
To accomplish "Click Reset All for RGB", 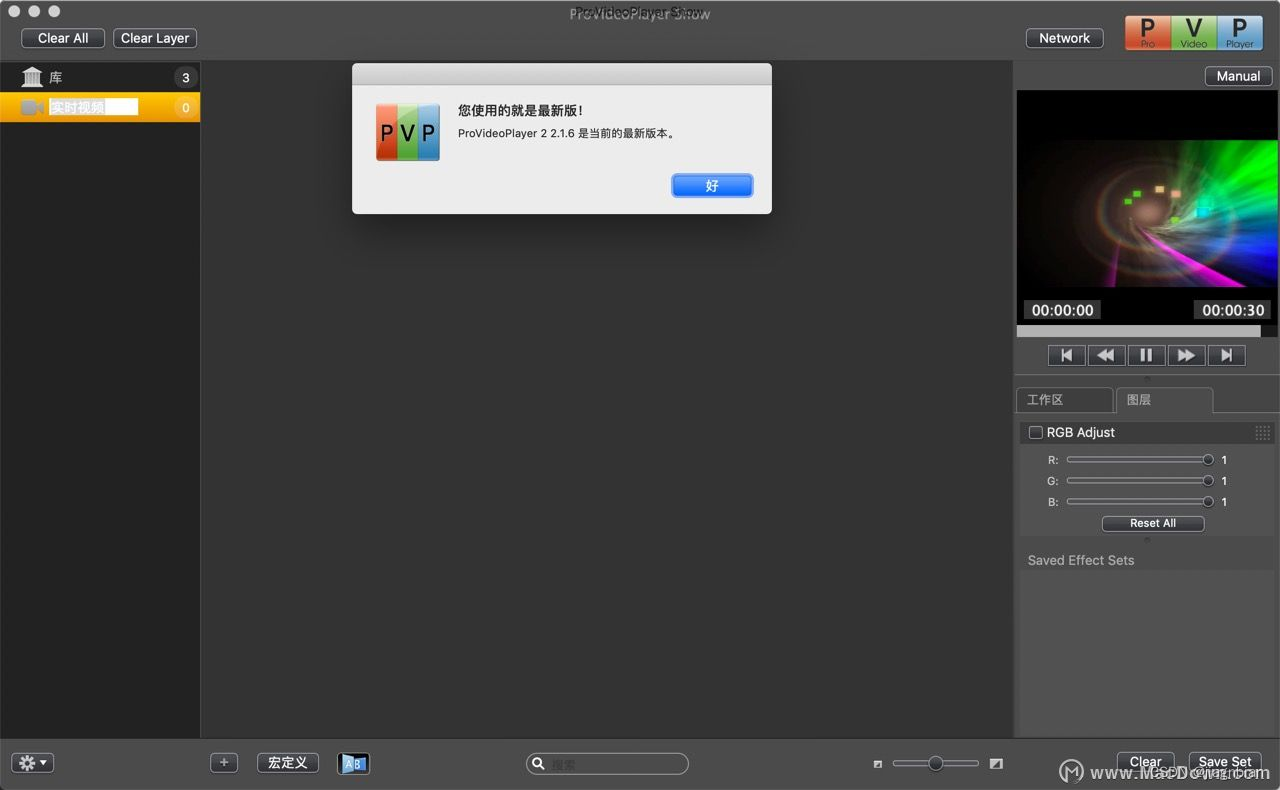I will coord(1153,523).
